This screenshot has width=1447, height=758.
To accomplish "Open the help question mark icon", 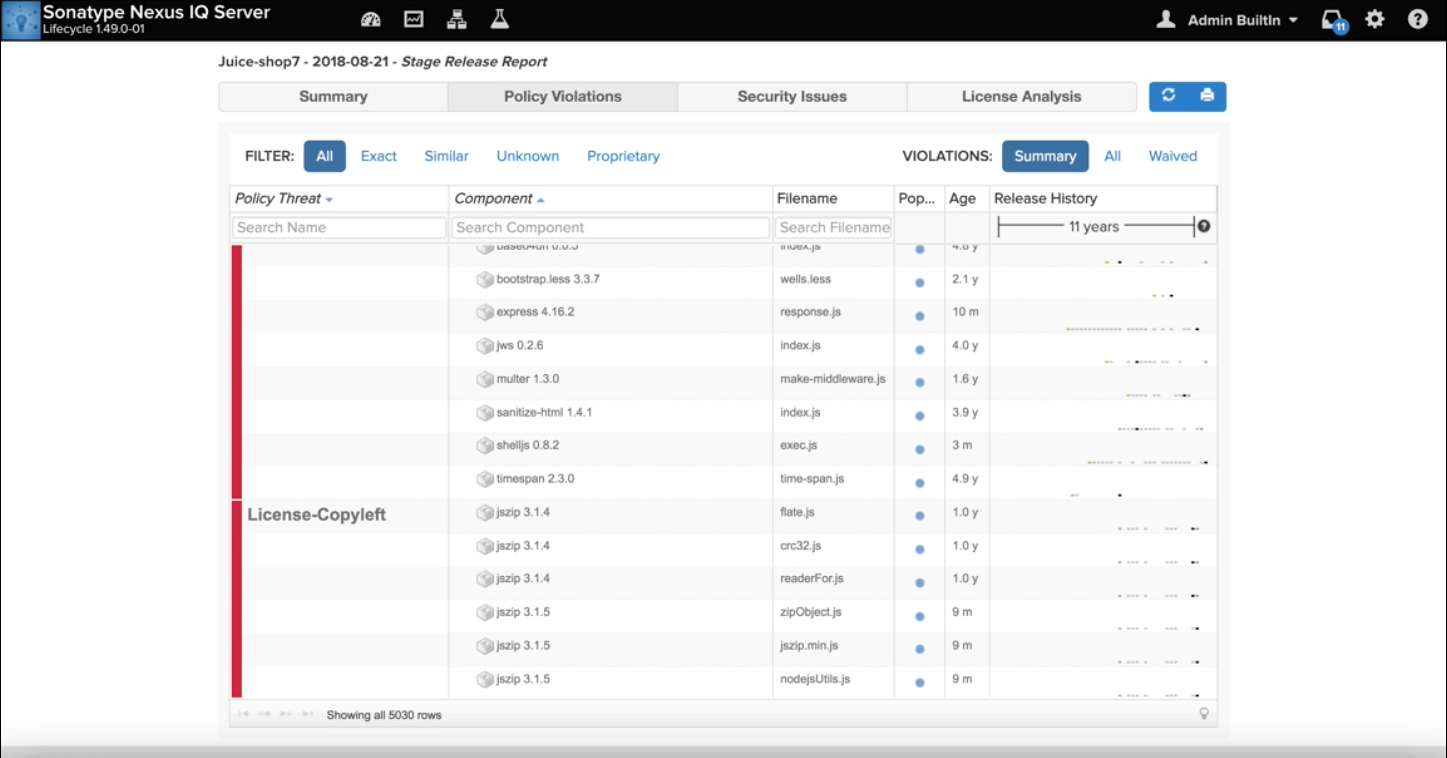I will 1417,20.
